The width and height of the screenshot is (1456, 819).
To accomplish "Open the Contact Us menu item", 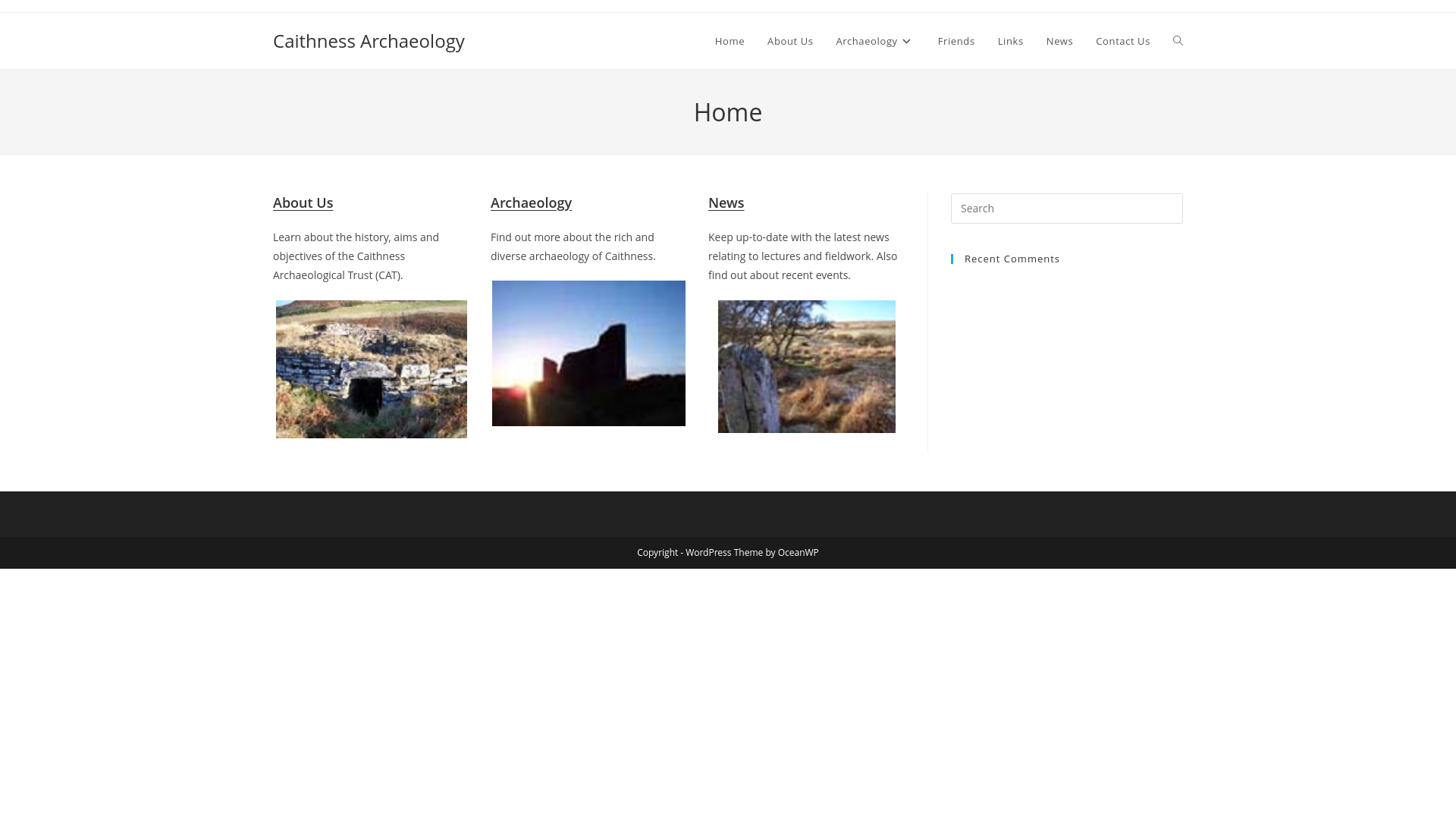I will tap(1122, 41).
